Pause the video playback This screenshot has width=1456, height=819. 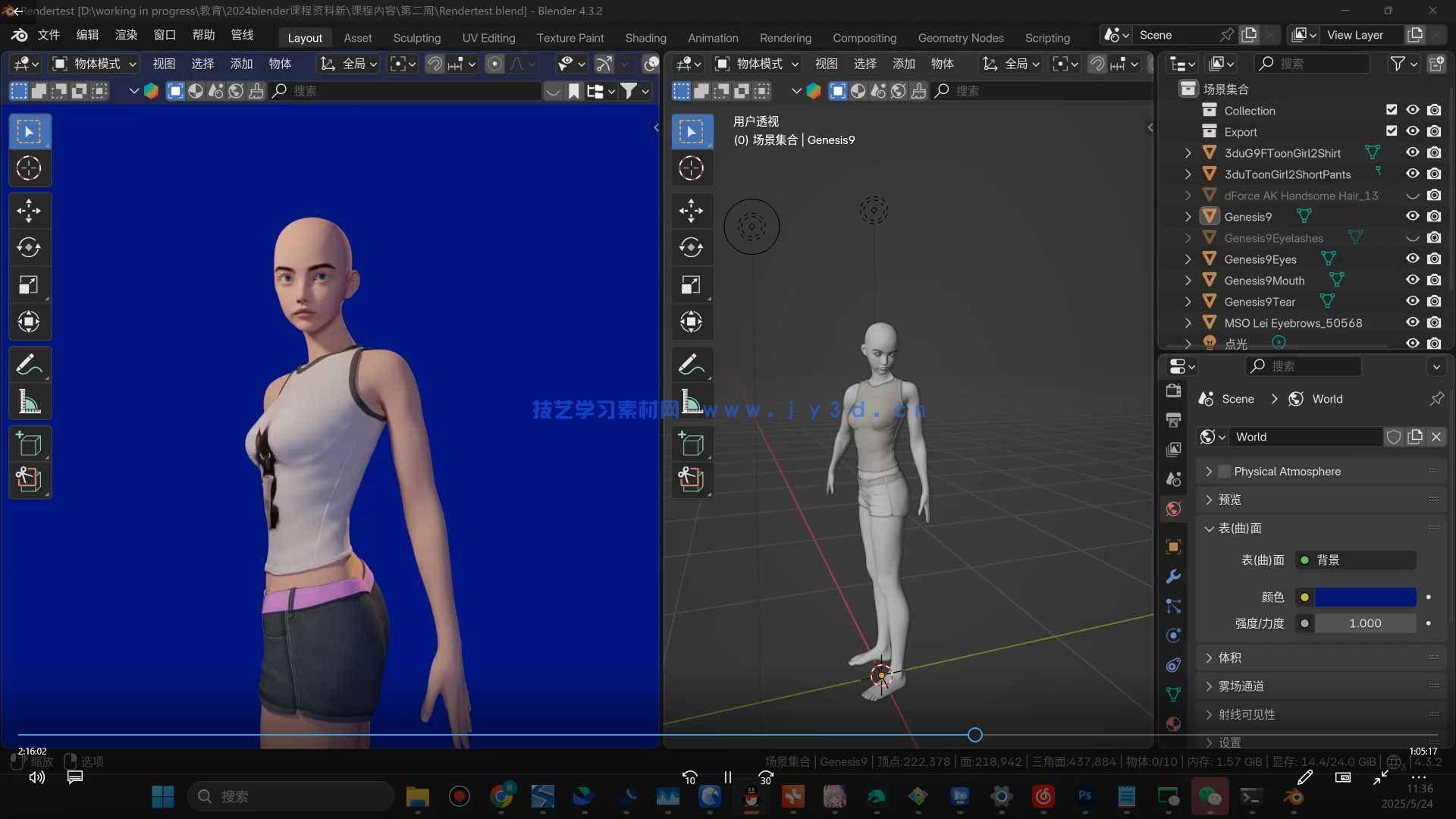tap(727, 777)
